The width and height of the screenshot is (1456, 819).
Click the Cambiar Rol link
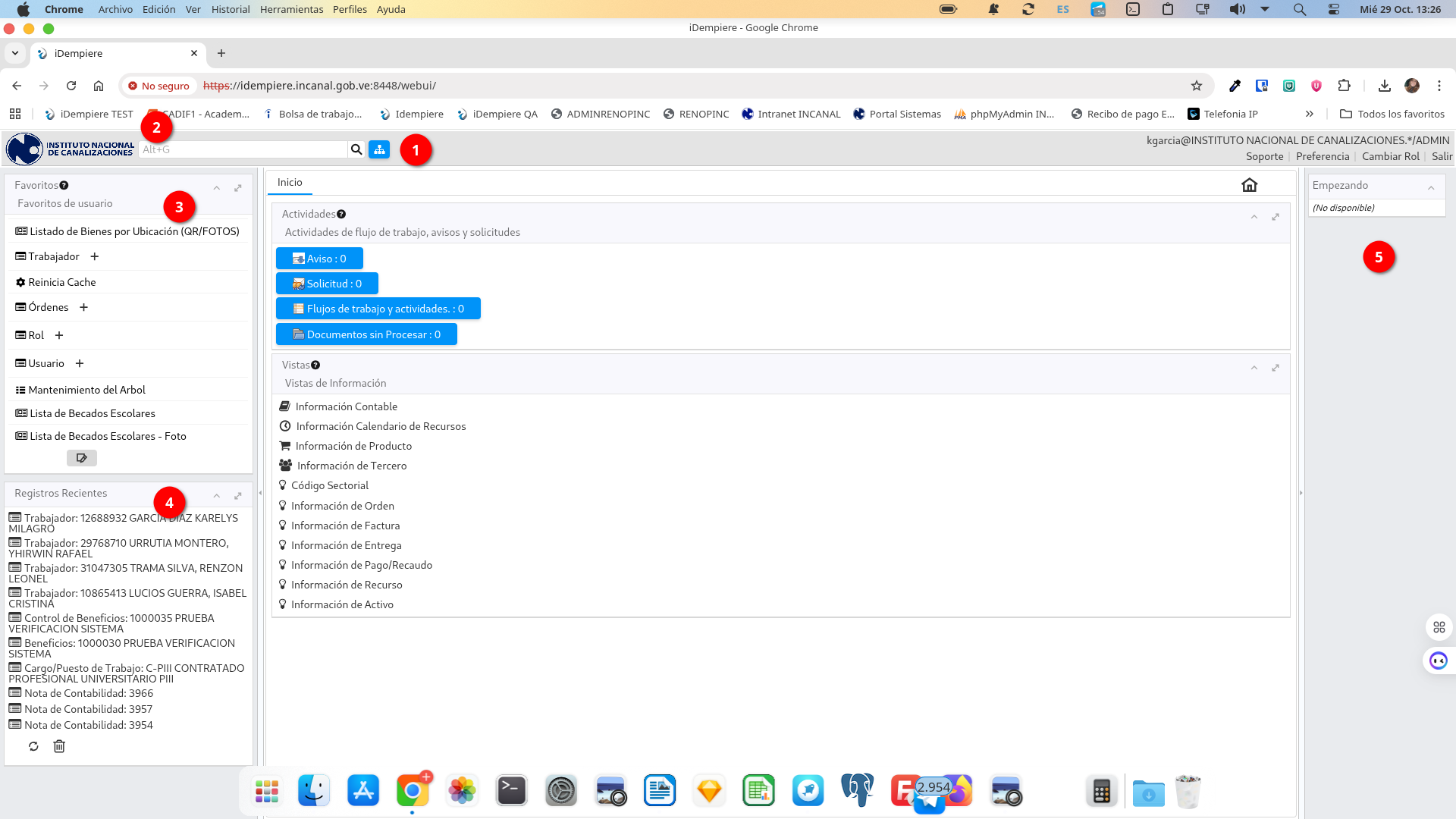coord(1390,156)
